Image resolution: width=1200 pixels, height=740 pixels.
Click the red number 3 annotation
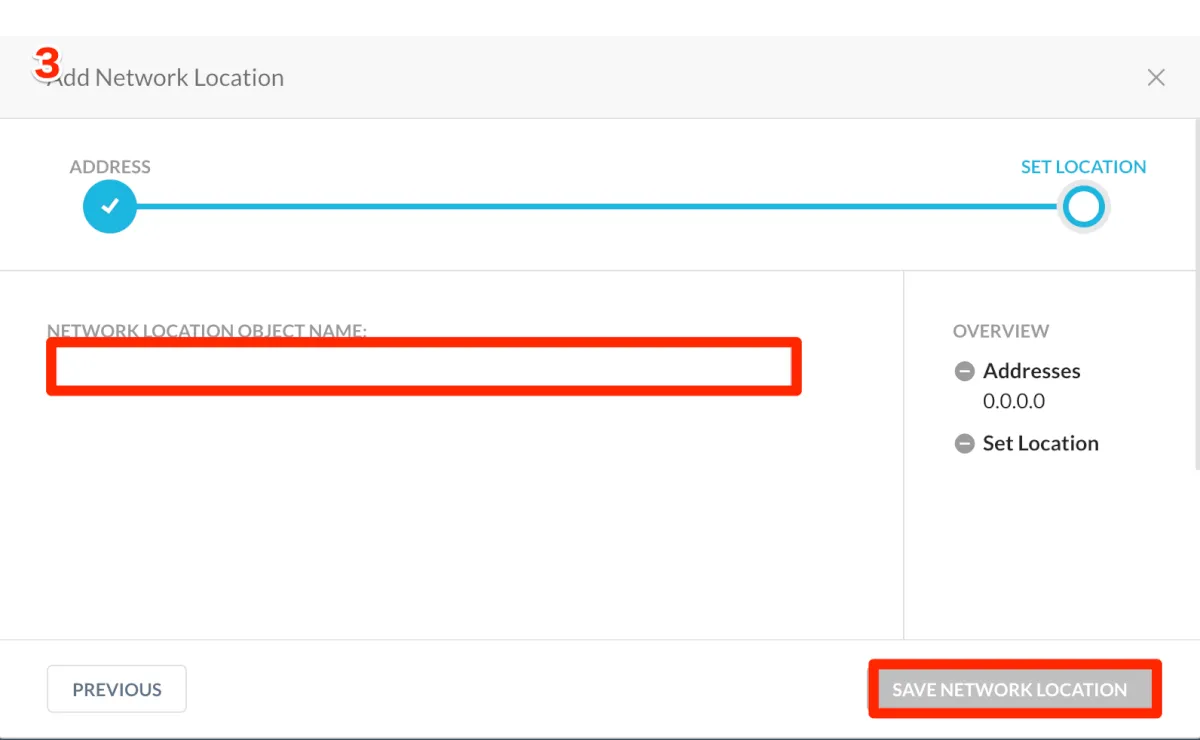(46, 64)
